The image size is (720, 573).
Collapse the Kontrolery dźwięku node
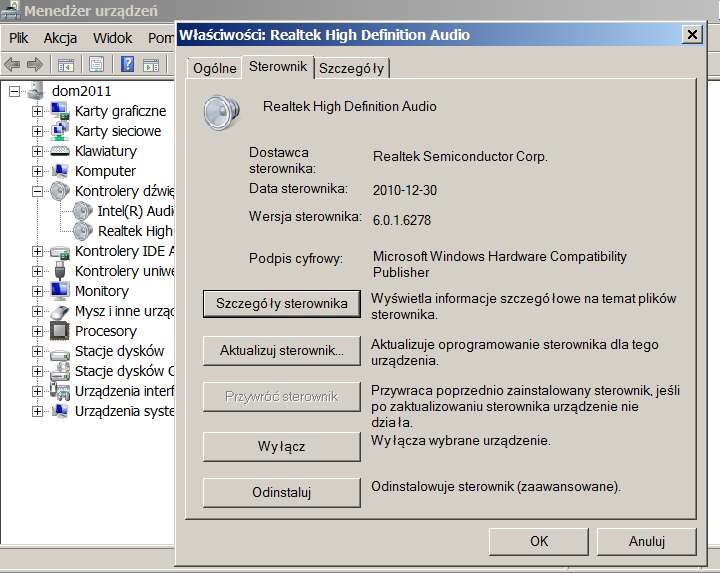point(38,191)
